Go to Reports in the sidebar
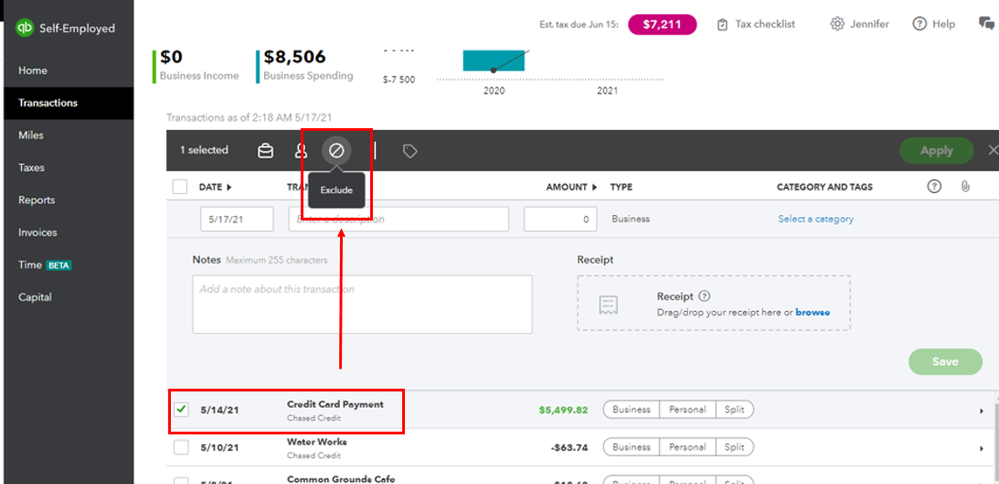Image resolution: width=999 pixels, height=484 pixels. pyautogui.click(x=36, y=200)
